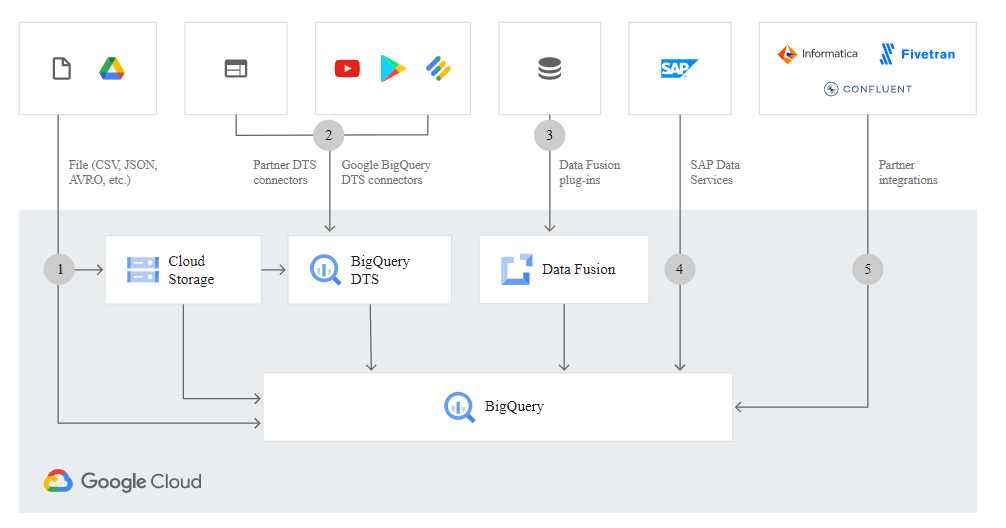
Task: Click the Data Fusion square icon
Action: pyautogui.click(x=516, y=269)
